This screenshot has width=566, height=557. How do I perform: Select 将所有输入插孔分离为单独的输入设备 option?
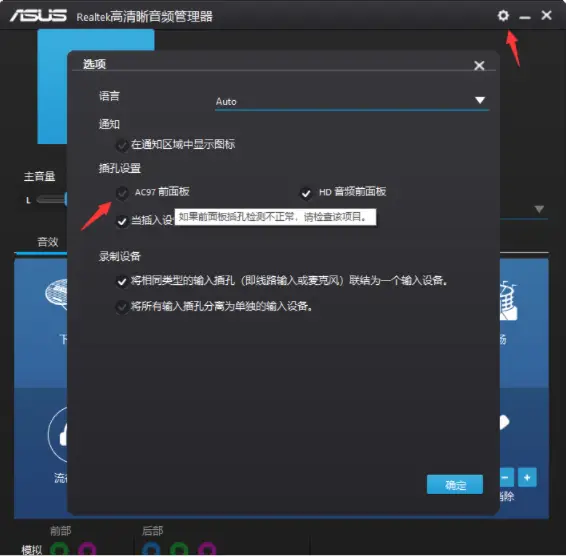click(122, 307)
